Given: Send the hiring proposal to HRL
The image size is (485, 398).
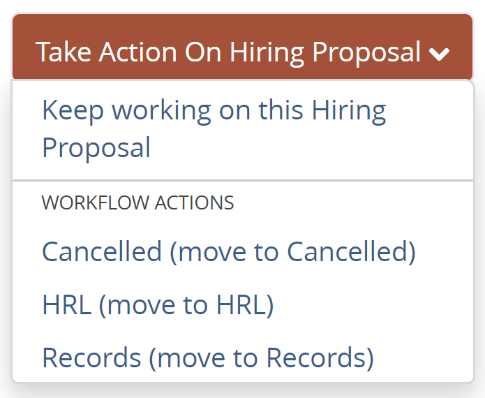Looking at the screenshot, I should (242, 305).
